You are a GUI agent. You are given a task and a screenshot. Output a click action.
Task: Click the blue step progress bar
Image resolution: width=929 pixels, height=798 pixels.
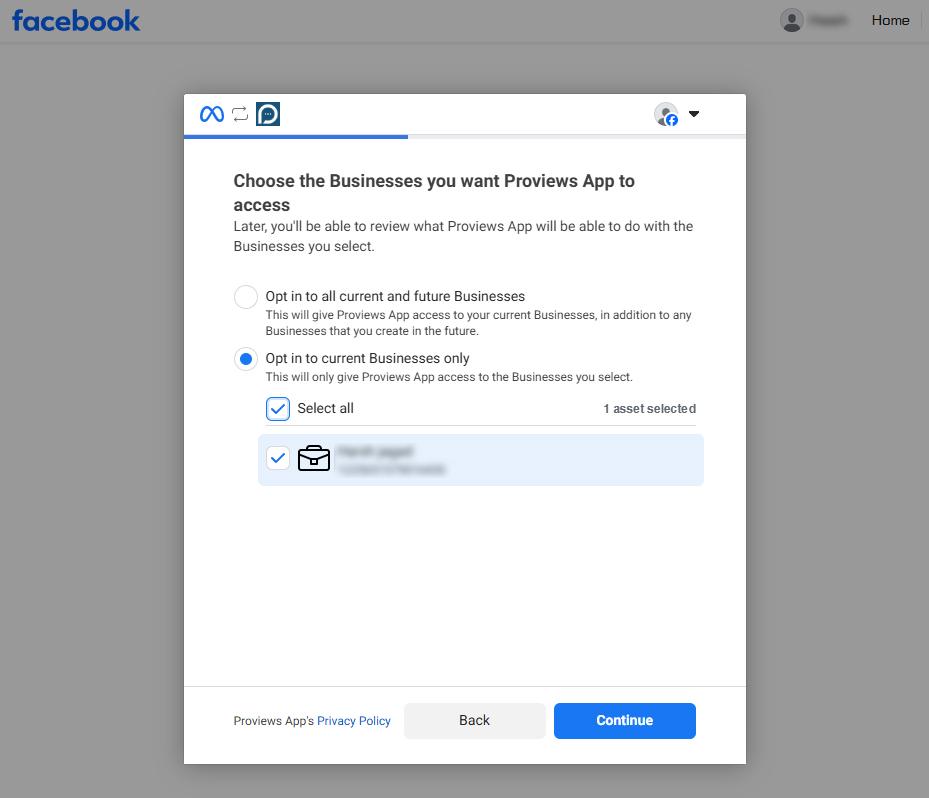click(296, 137)
